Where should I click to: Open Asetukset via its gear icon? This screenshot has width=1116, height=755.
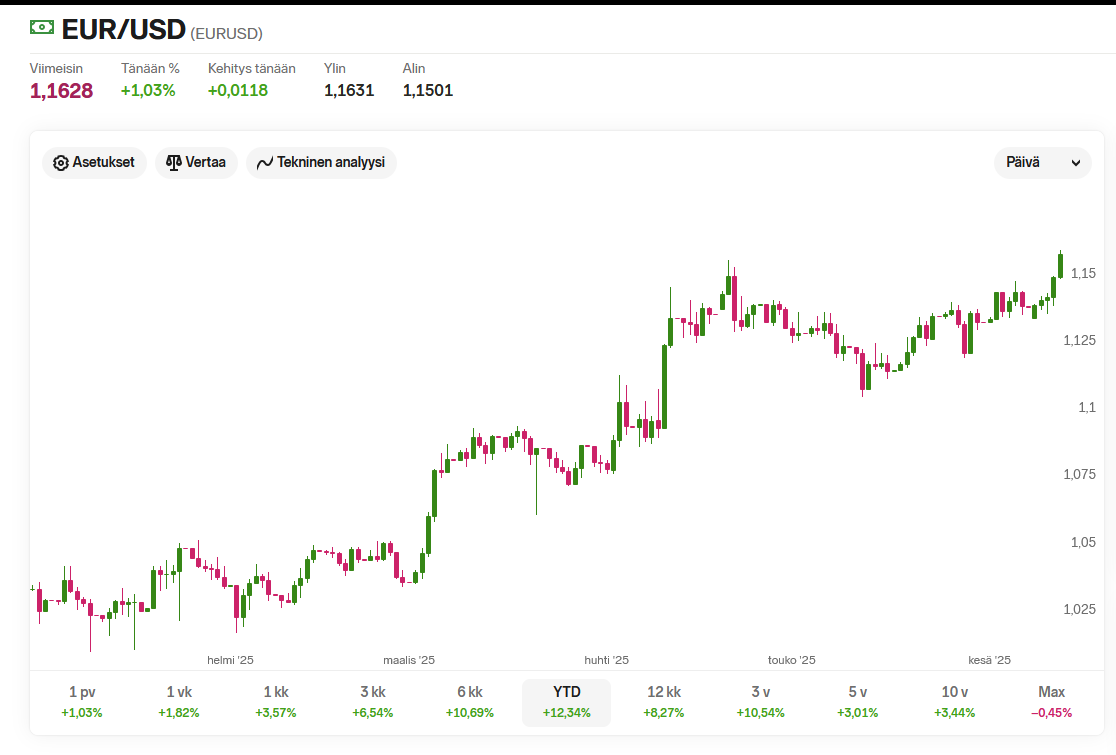[61, 163]
